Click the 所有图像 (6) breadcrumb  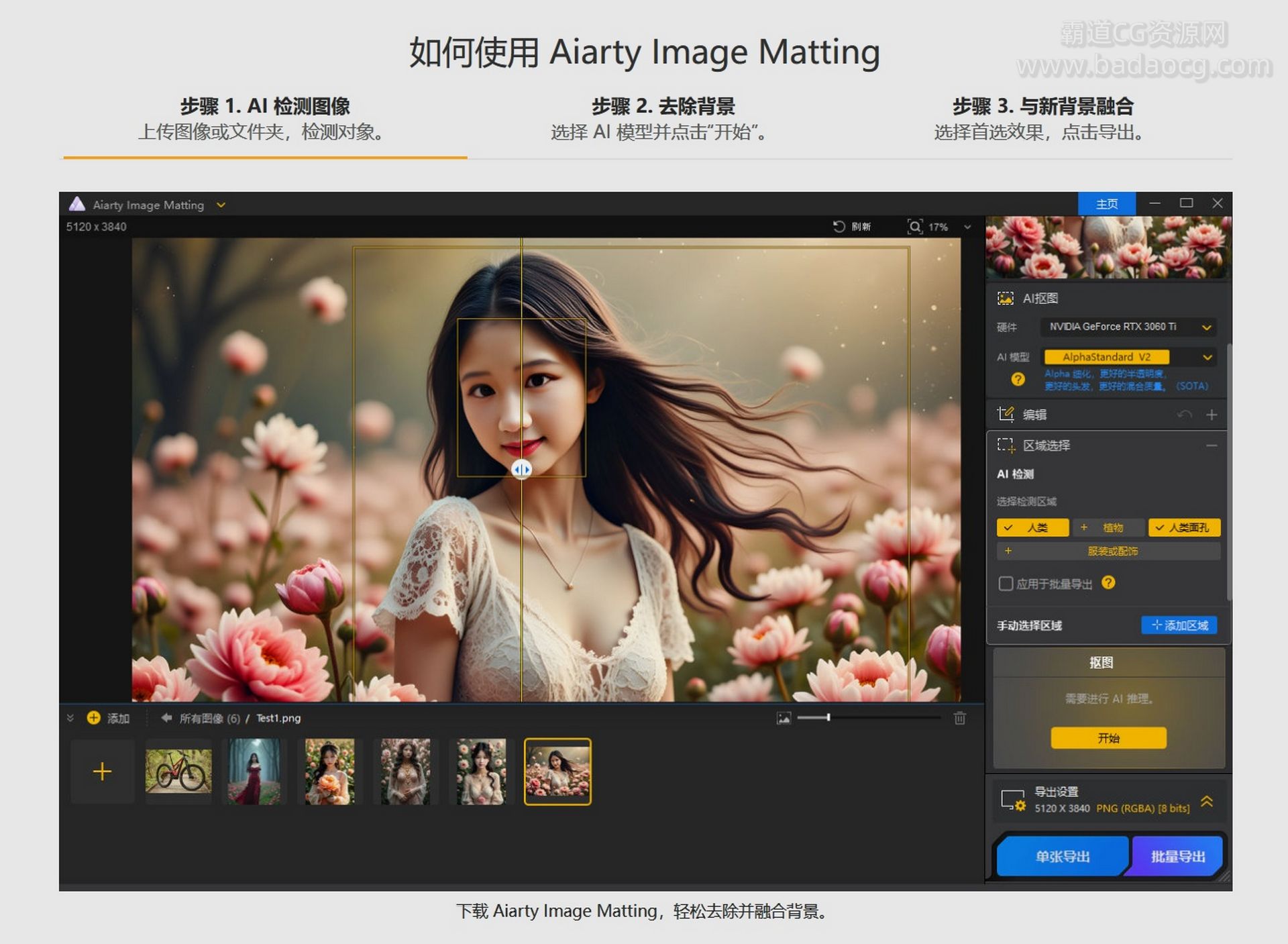(x=209, y=719)
